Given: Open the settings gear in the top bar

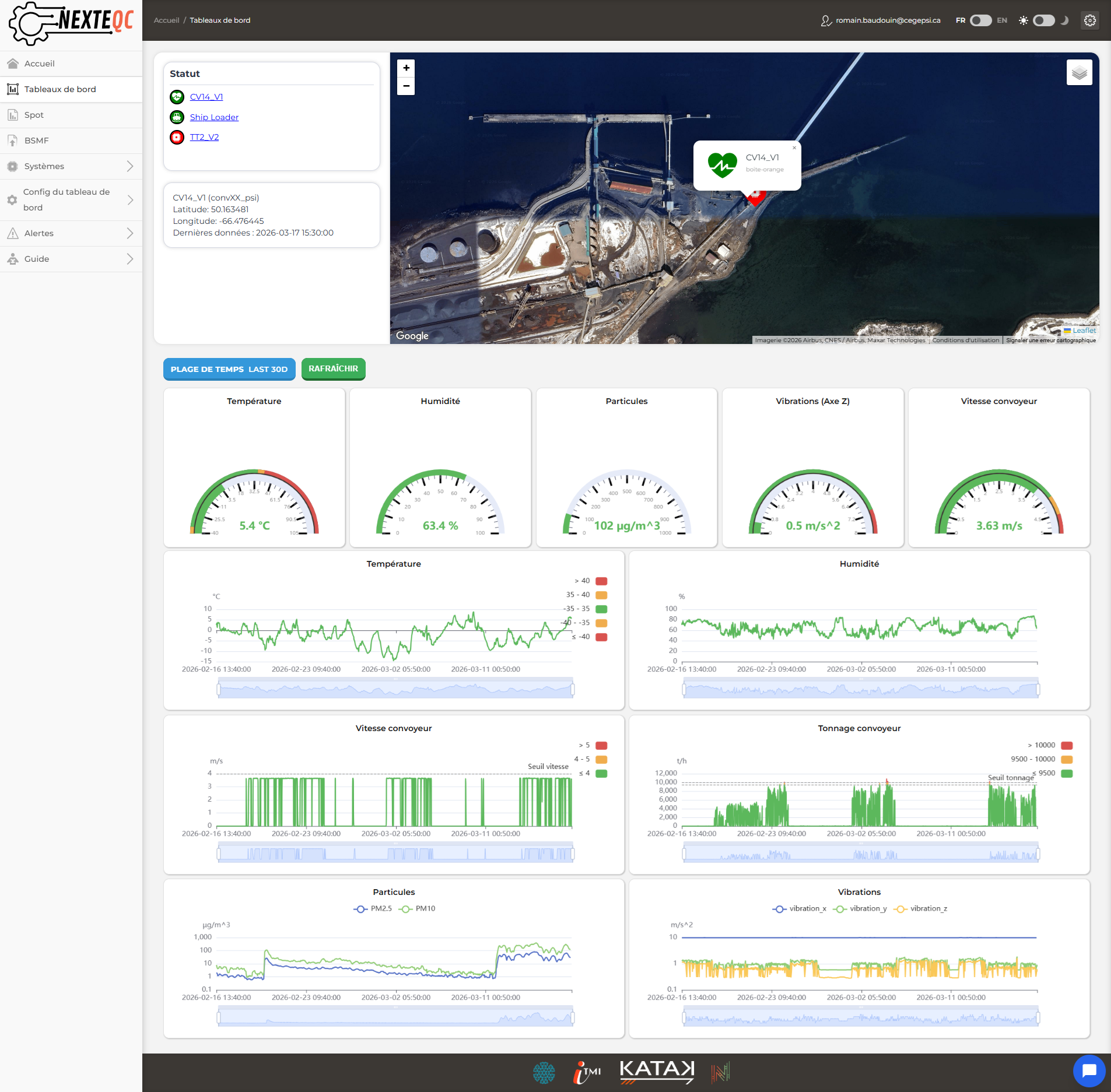Looking at the screenshot, I should pyautogui.click(x=1089, y=20).
